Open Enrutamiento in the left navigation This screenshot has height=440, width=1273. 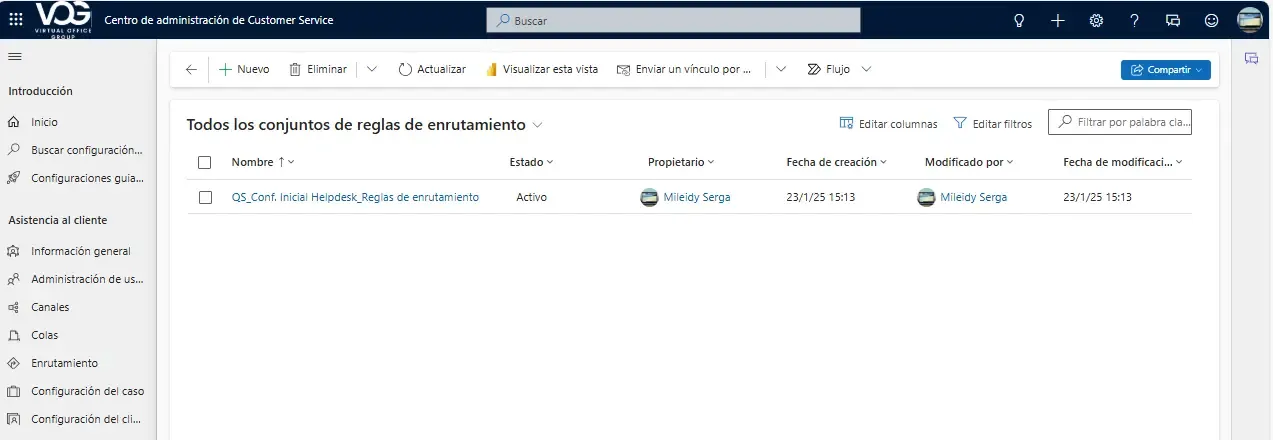tap(64, 363)
